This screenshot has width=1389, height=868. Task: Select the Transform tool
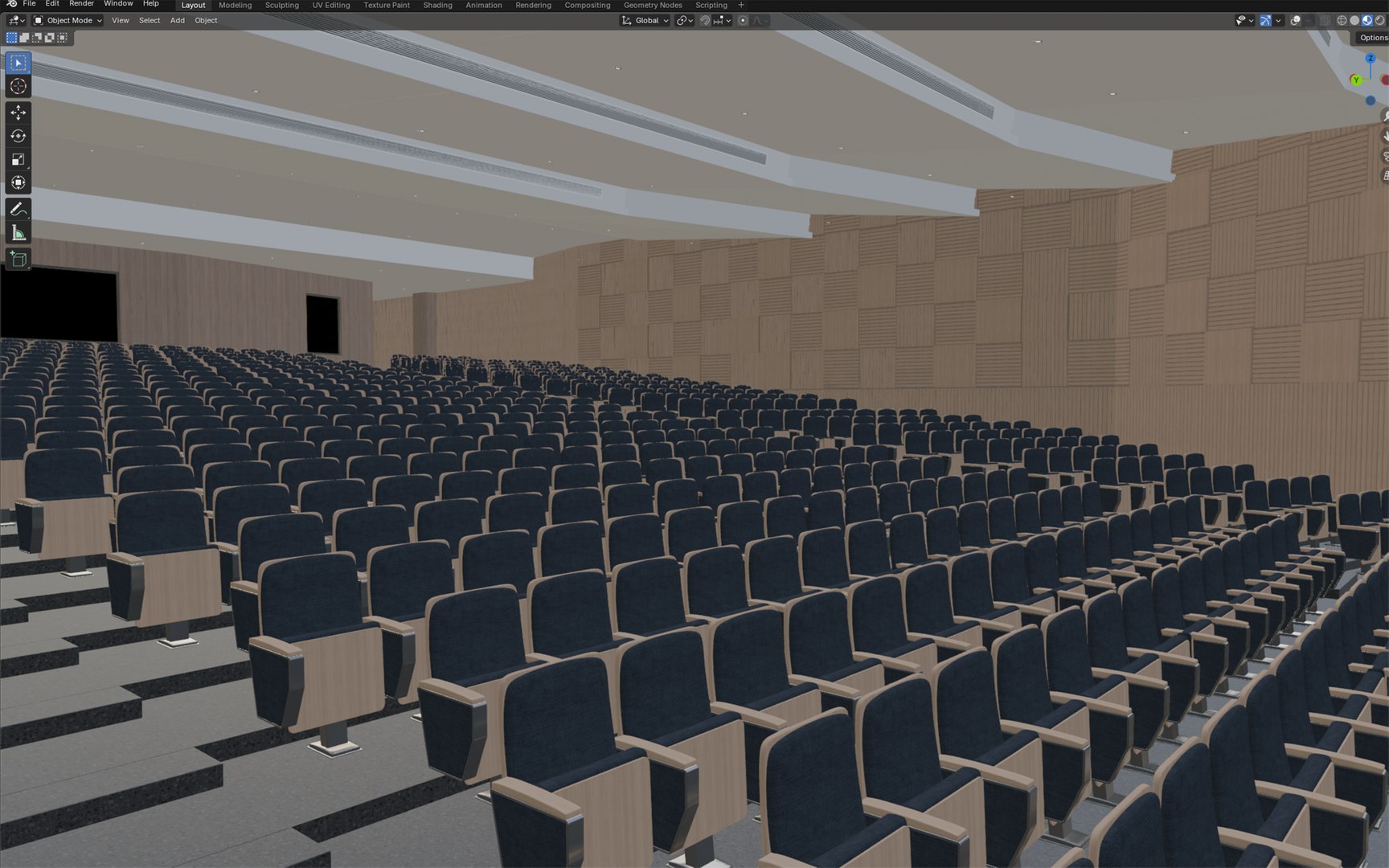[x=18, y=182]
